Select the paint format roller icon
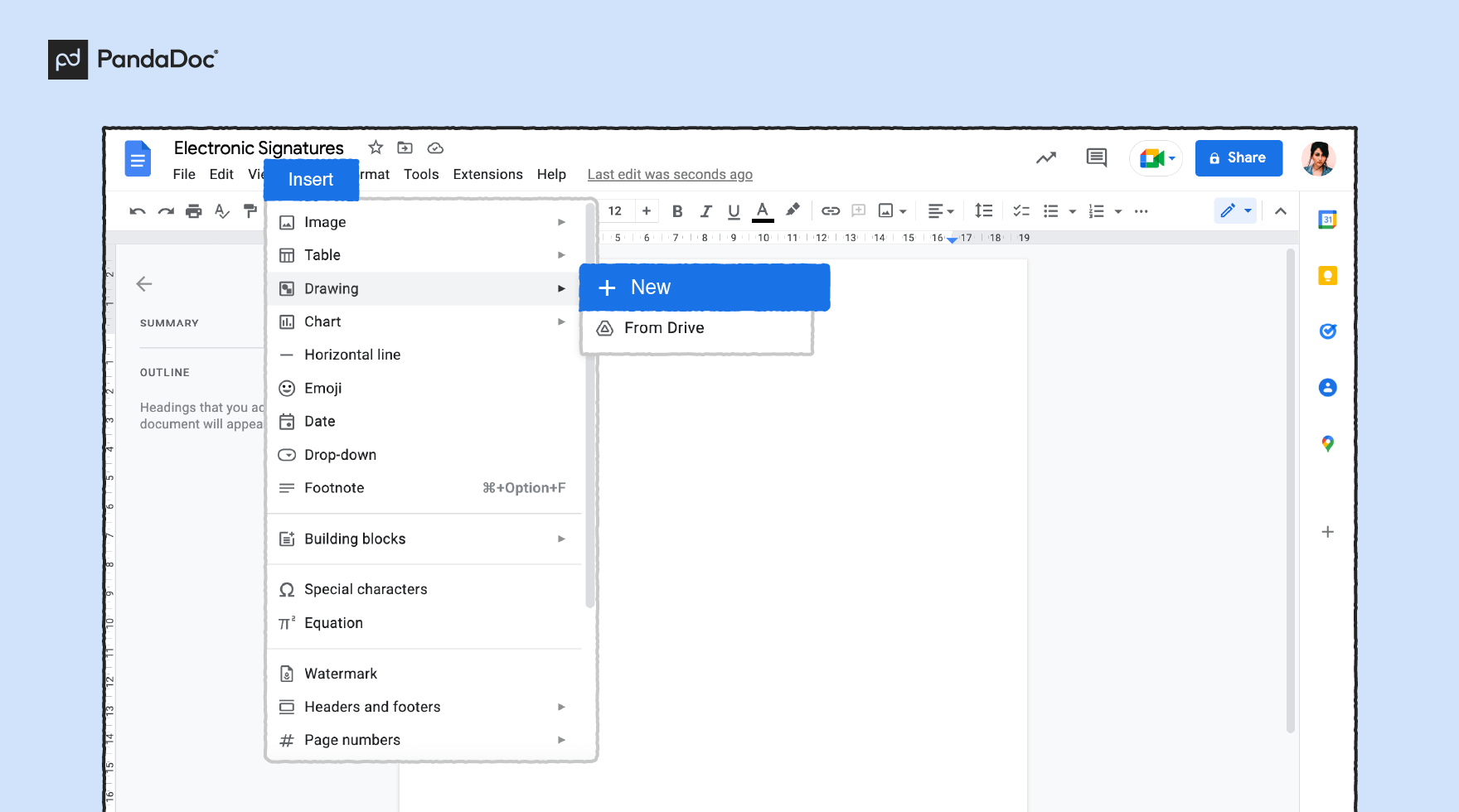This screenshot has height=812, width=1459. point(250,211)
